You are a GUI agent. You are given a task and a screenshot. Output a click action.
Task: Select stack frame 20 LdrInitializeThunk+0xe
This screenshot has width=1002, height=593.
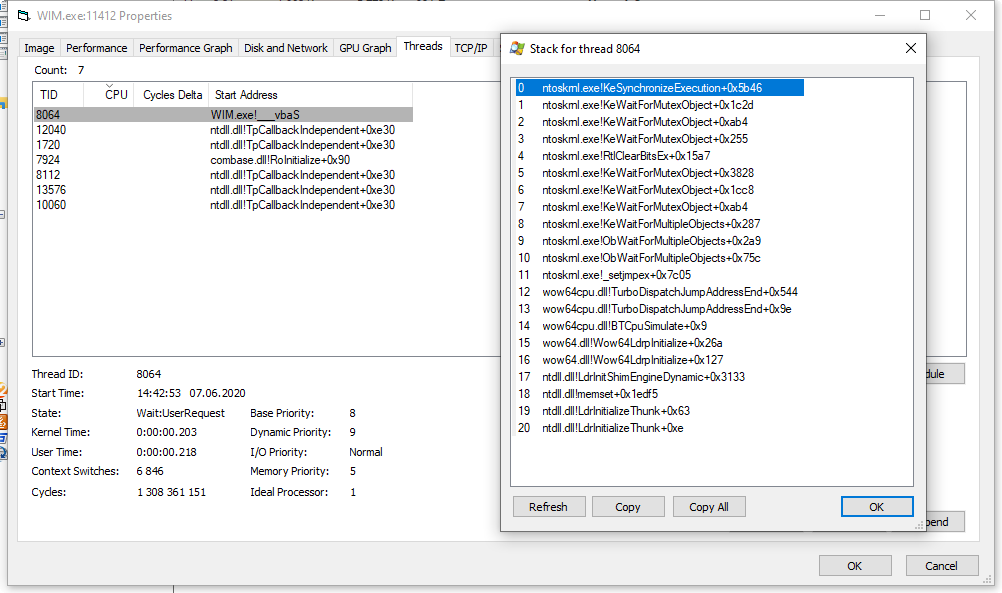(x=659, y=428)
